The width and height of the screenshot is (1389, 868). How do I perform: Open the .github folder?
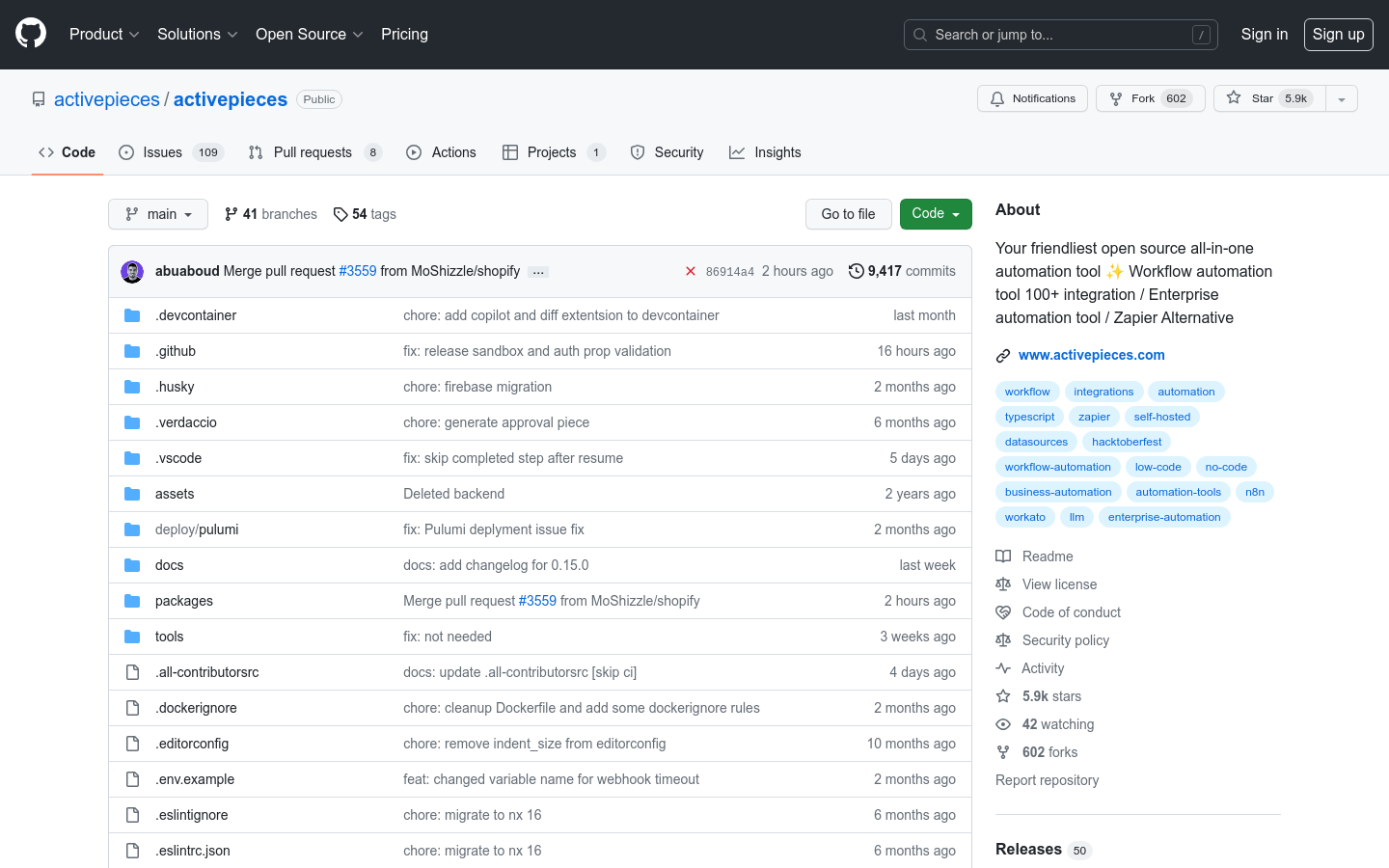tap(176, 351)
